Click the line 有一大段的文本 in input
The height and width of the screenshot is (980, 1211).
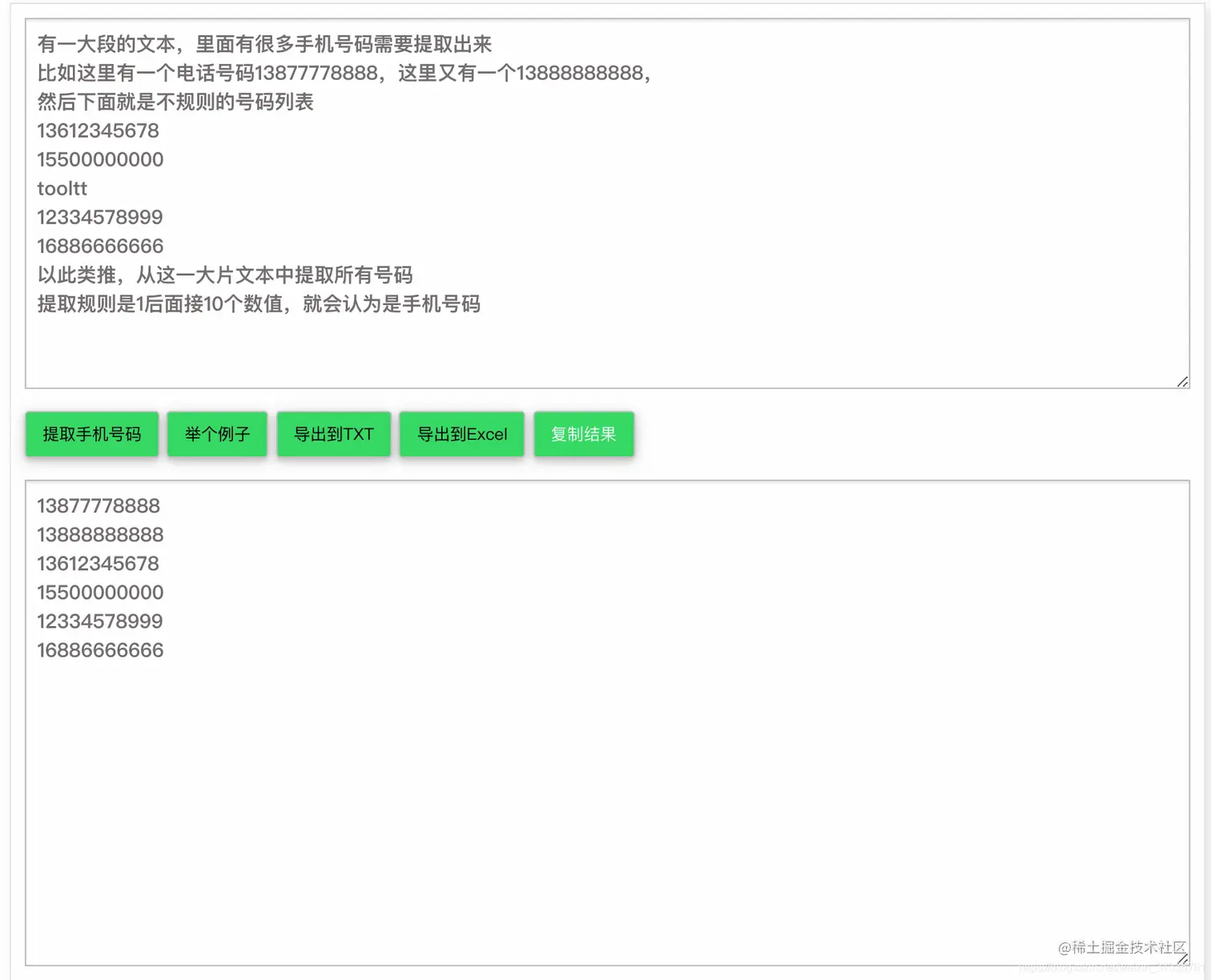point(264,44)
